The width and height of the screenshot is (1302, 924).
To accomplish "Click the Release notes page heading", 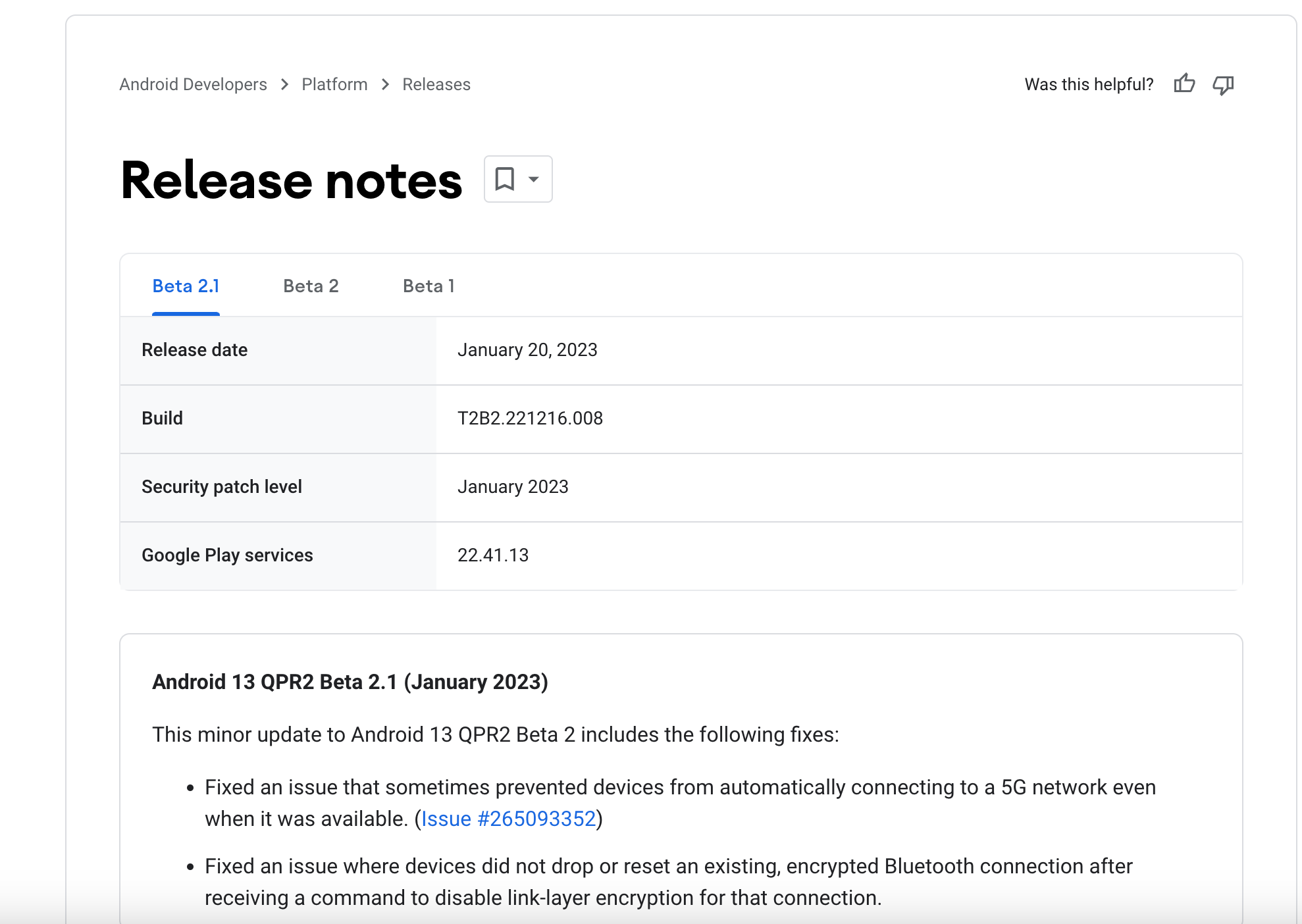I will tap(292, 180).
